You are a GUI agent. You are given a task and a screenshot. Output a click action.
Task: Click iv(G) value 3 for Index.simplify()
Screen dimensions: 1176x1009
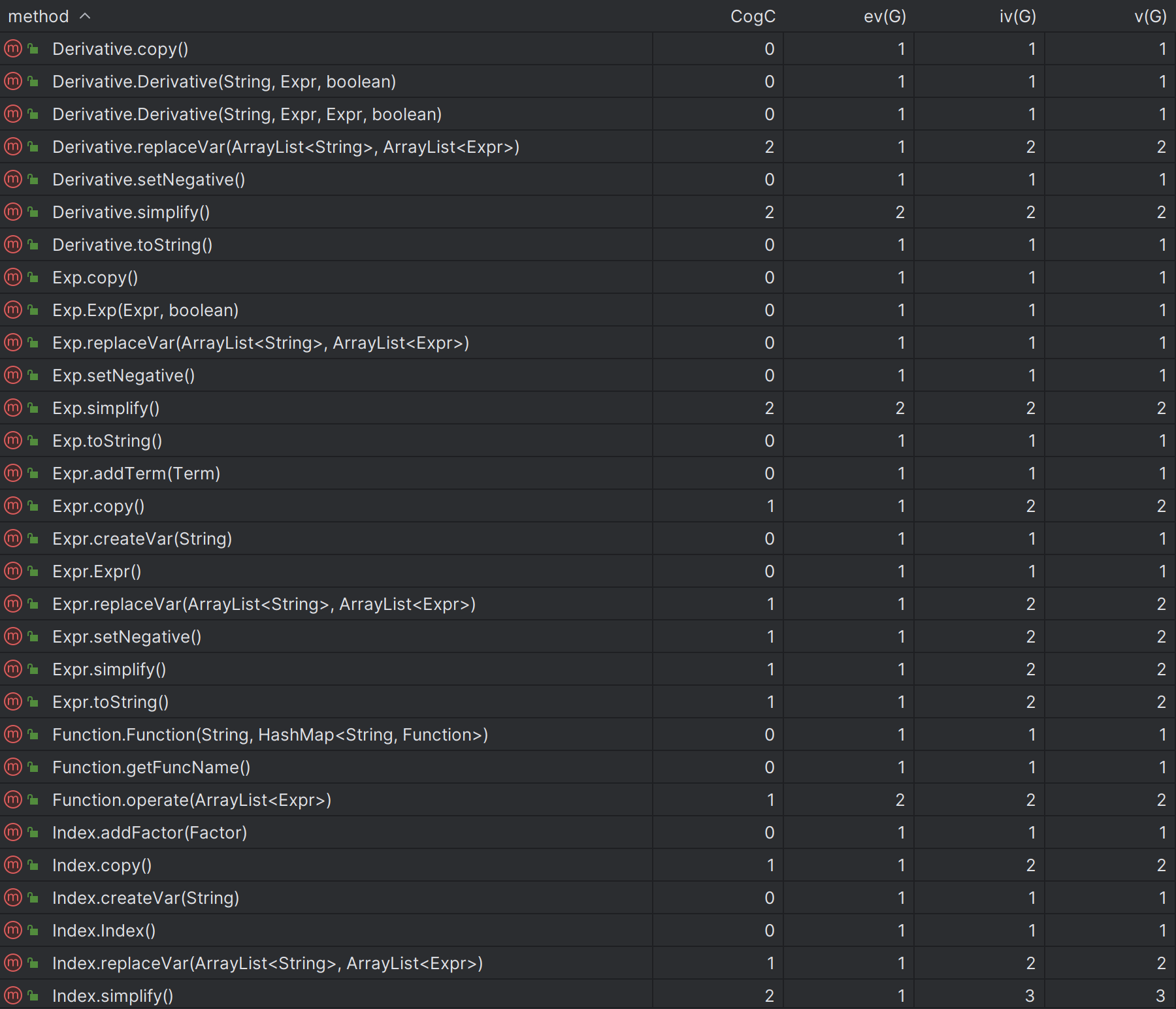[1030, 996]
